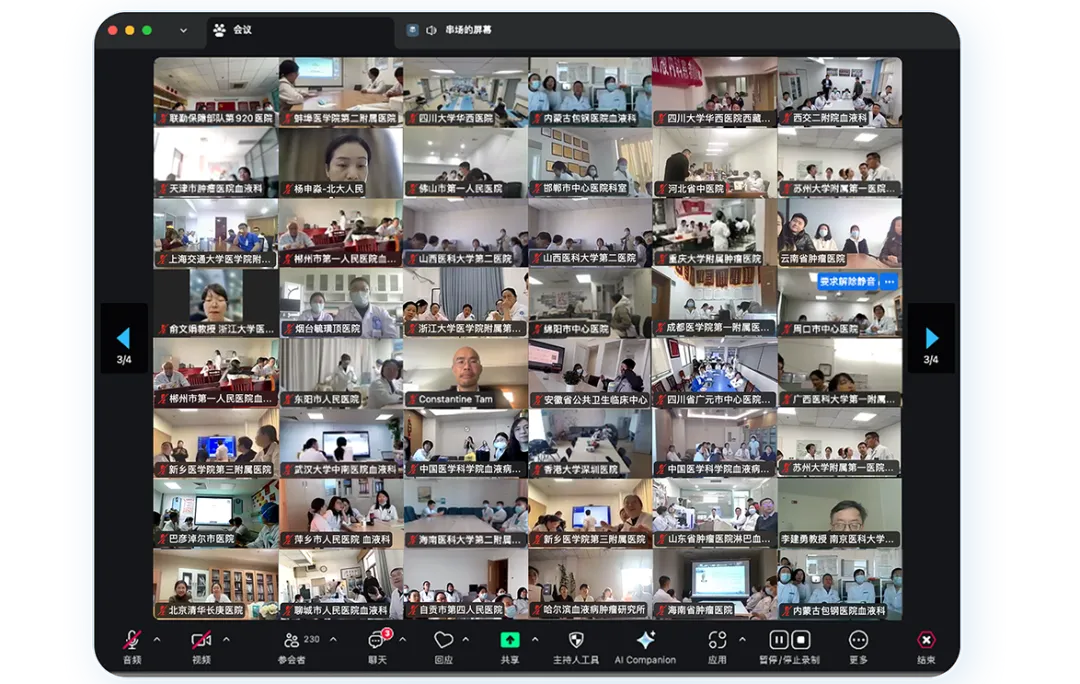This screenshot has height=684, width=1080.
Task: Pause the recording
Action: pyautogui.click(x=778, y=640)
